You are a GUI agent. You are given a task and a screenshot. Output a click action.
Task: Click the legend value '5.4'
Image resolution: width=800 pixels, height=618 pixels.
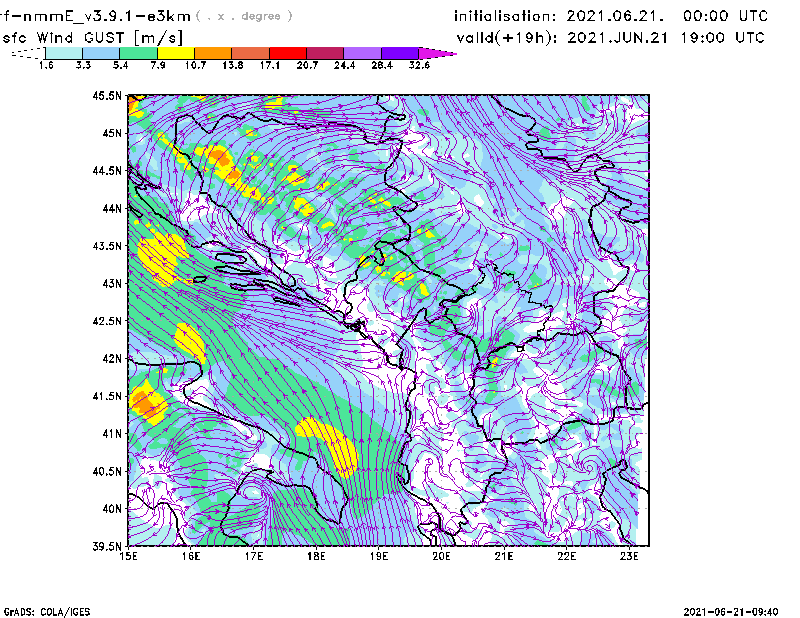click(120, 65)
